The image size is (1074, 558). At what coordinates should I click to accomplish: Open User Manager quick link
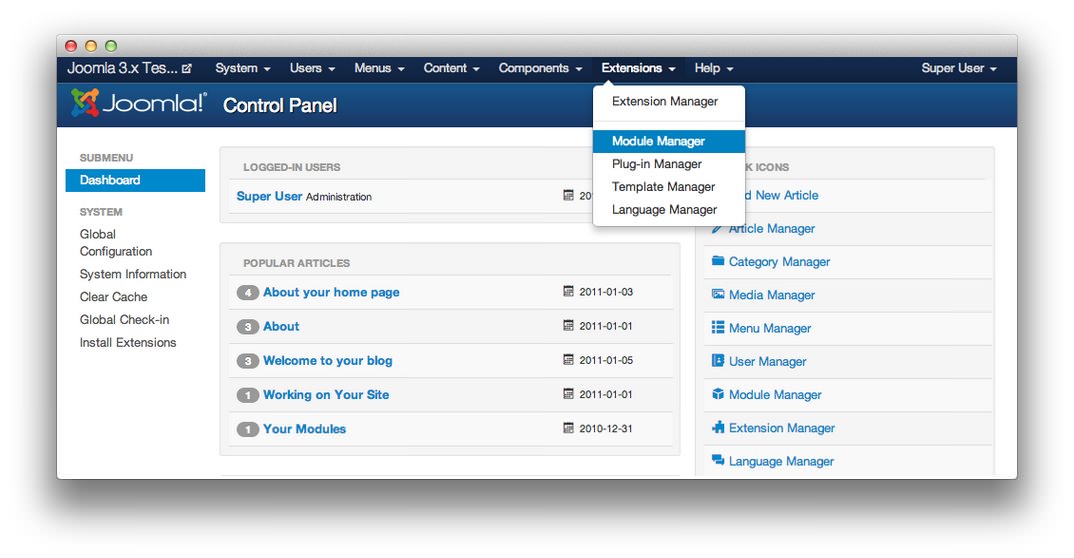tap(768, 362)
